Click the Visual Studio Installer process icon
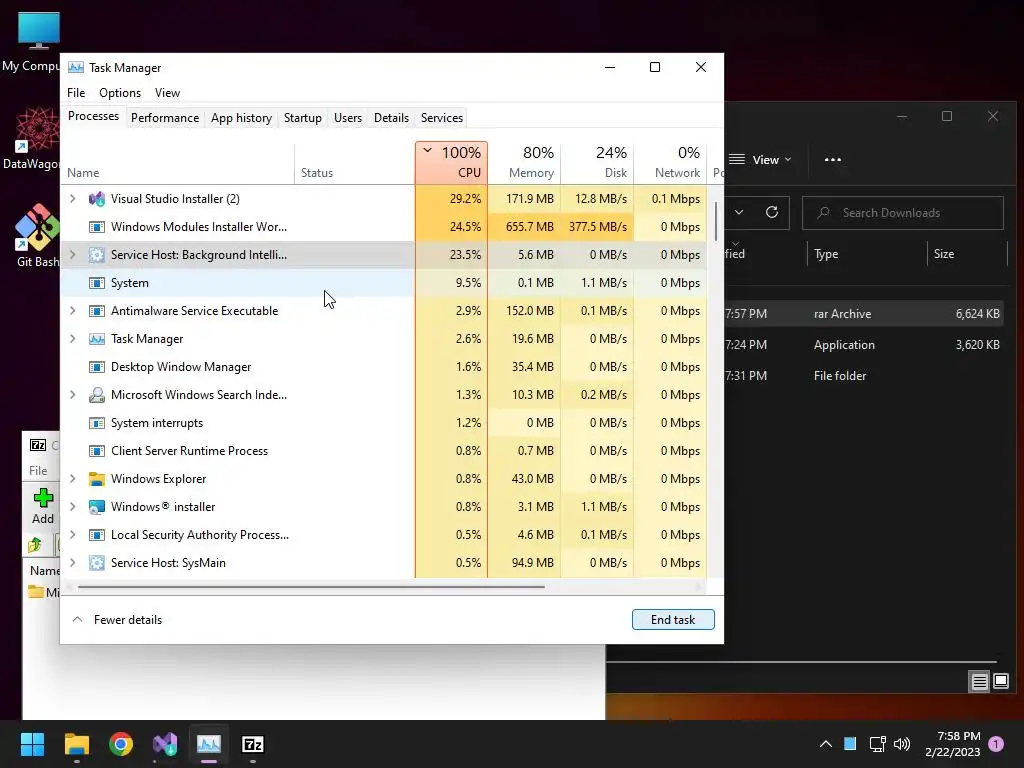 pyautogui.click(x=97, y=199)
